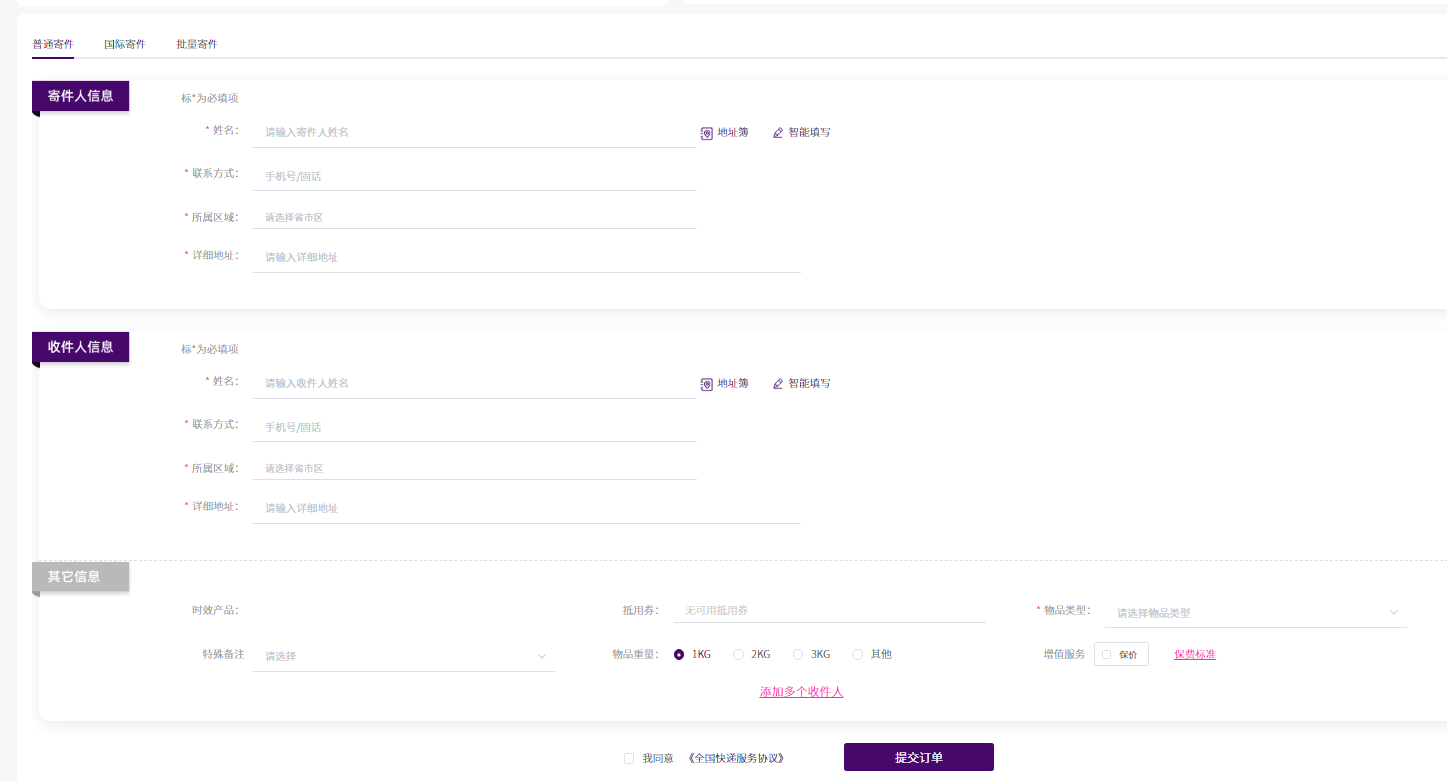Focus the recipient detailed address field
This screenshot has width=1447, height=781.
tap(527, 508)
